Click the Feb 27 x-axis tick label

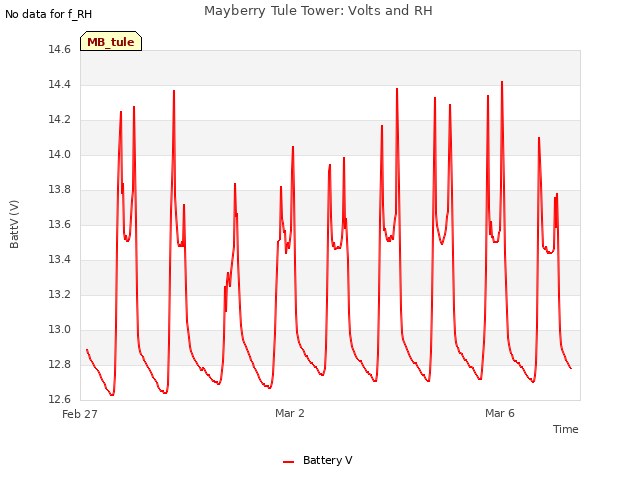click(80, 414)
